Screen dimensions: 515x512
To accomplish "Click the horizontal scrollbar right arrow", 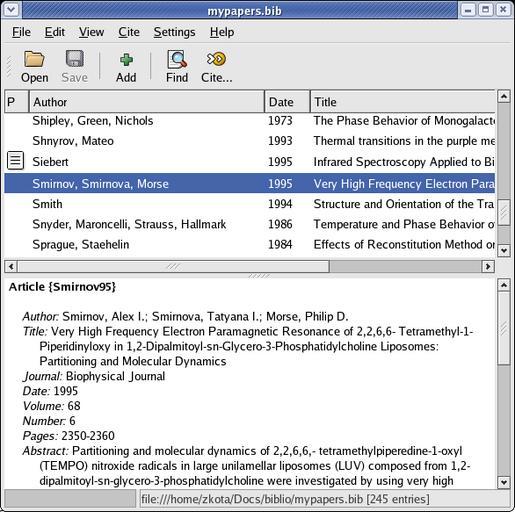I will click(x=488, y=267).
